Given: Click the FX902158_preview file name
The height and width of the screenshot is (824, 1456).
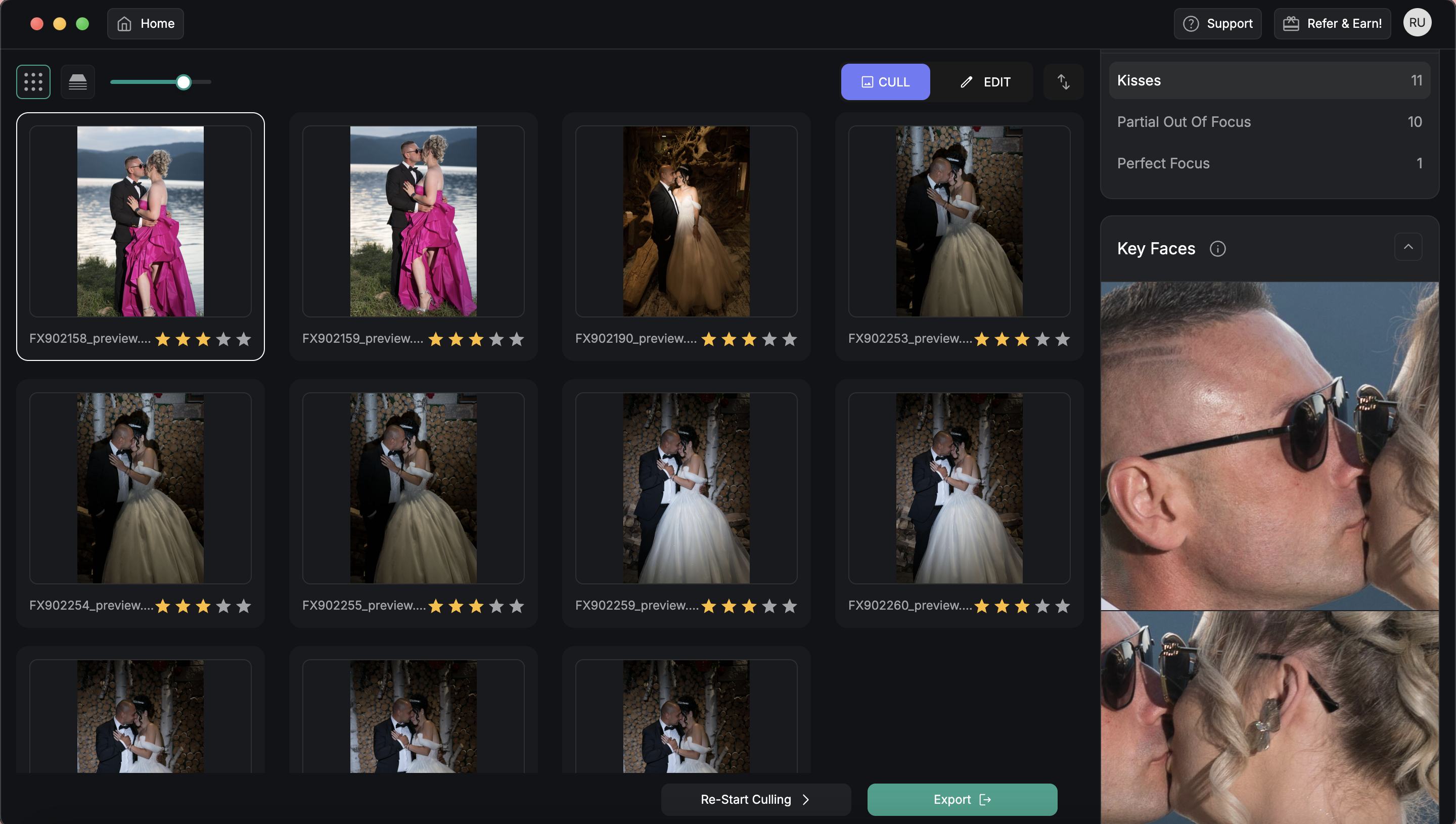Looking at the screenshot, I should (90, 338).
